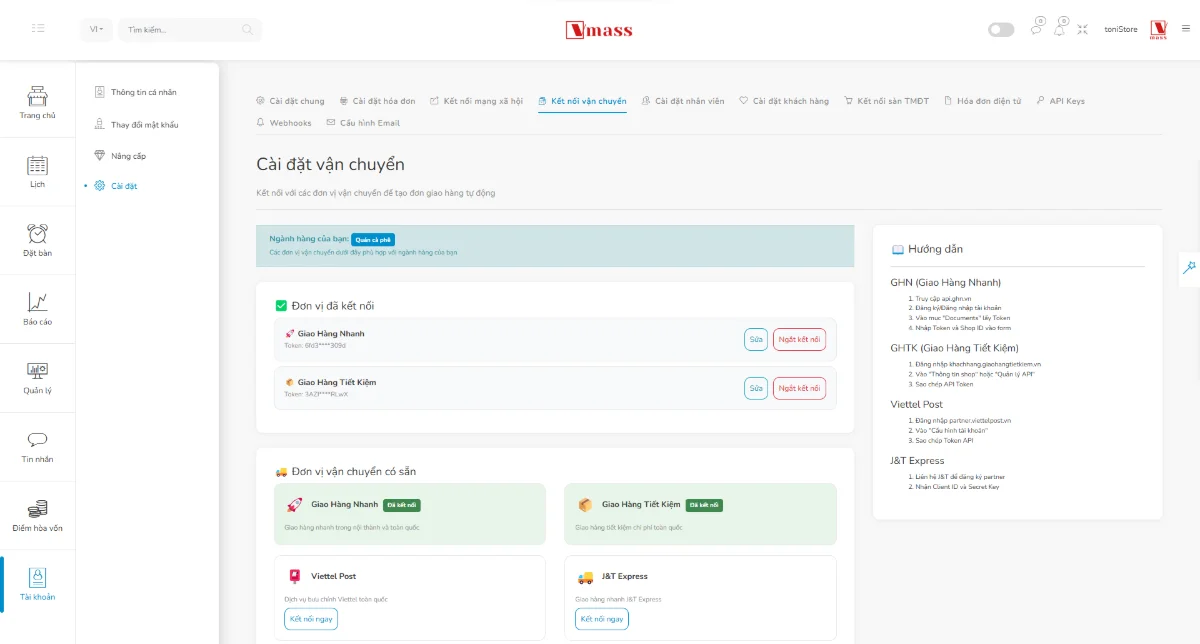Screen dimensions: 1200x644
Task: Open the Lịch calendar section in sidebar
Action: pyautogui.click(x=37, y=170)
